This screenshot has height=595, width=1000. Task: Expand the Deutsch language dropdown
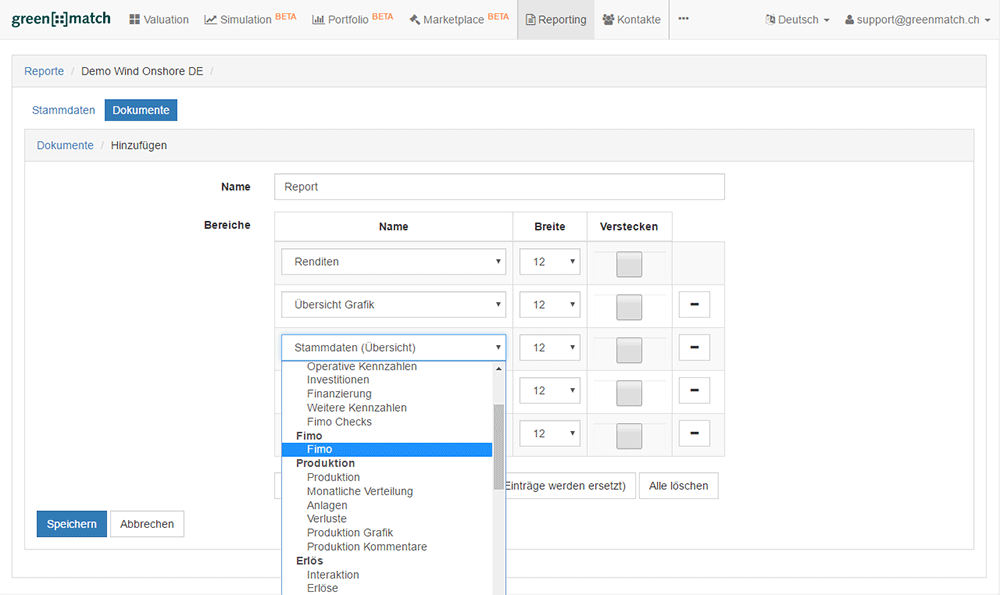[x=797, y=20]
